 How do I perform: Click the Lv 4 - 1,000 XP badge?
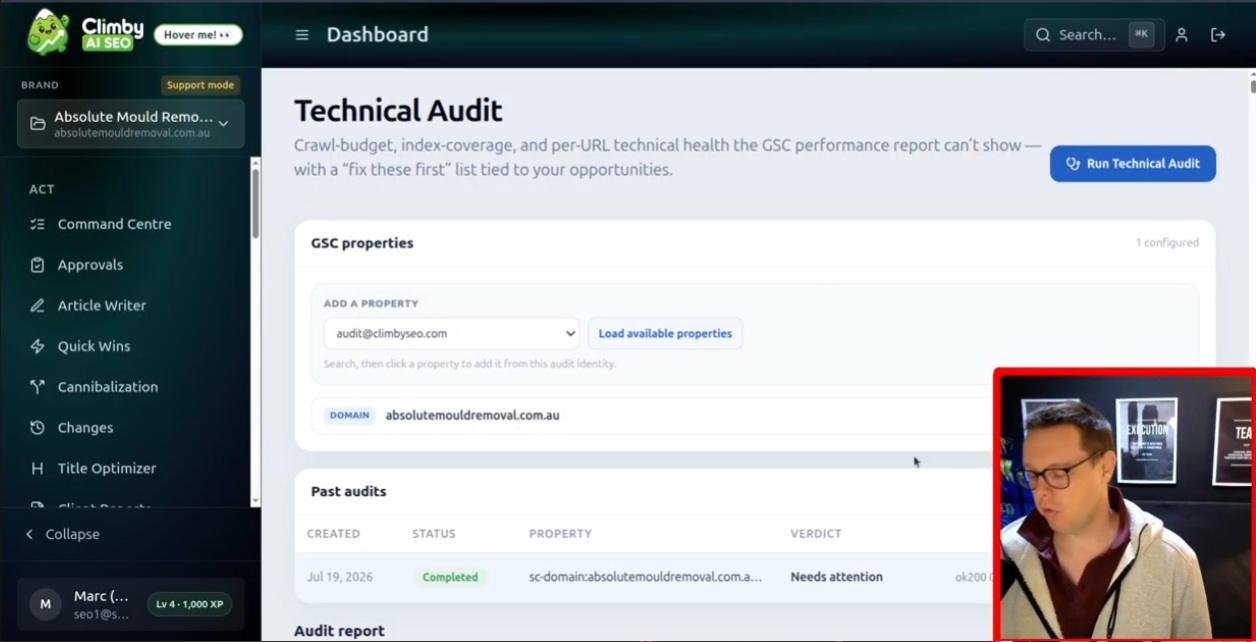[x=190, y=604]
